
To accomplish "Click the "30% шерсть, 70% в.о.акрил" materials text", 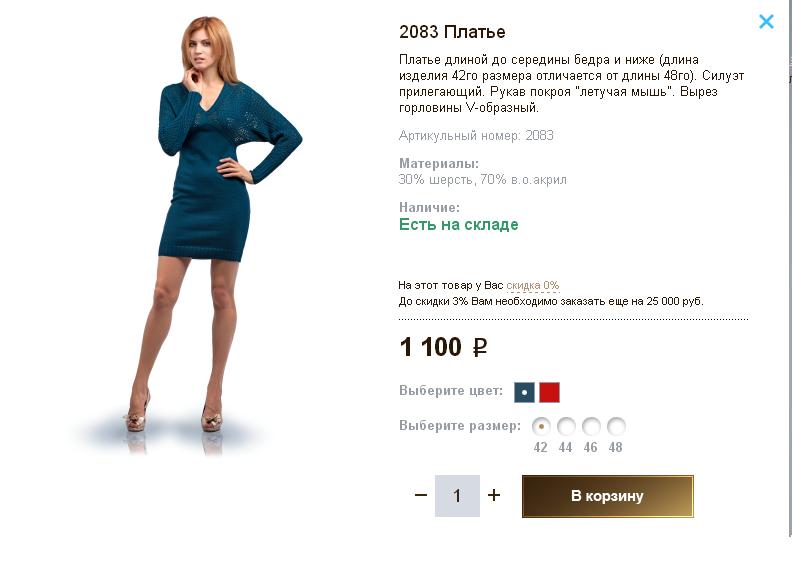I will click(x=482, y=180).
